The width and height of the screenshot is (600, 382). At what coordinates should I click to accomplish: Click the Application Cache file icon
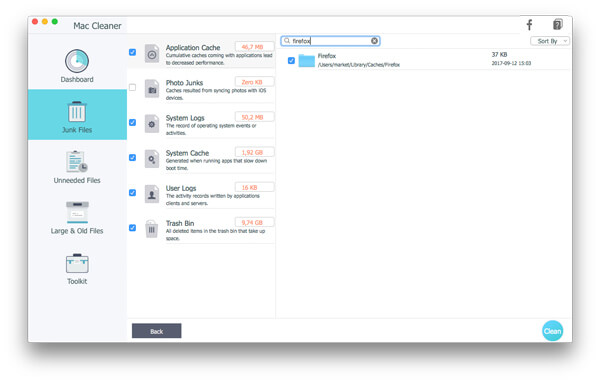(152, 53)
